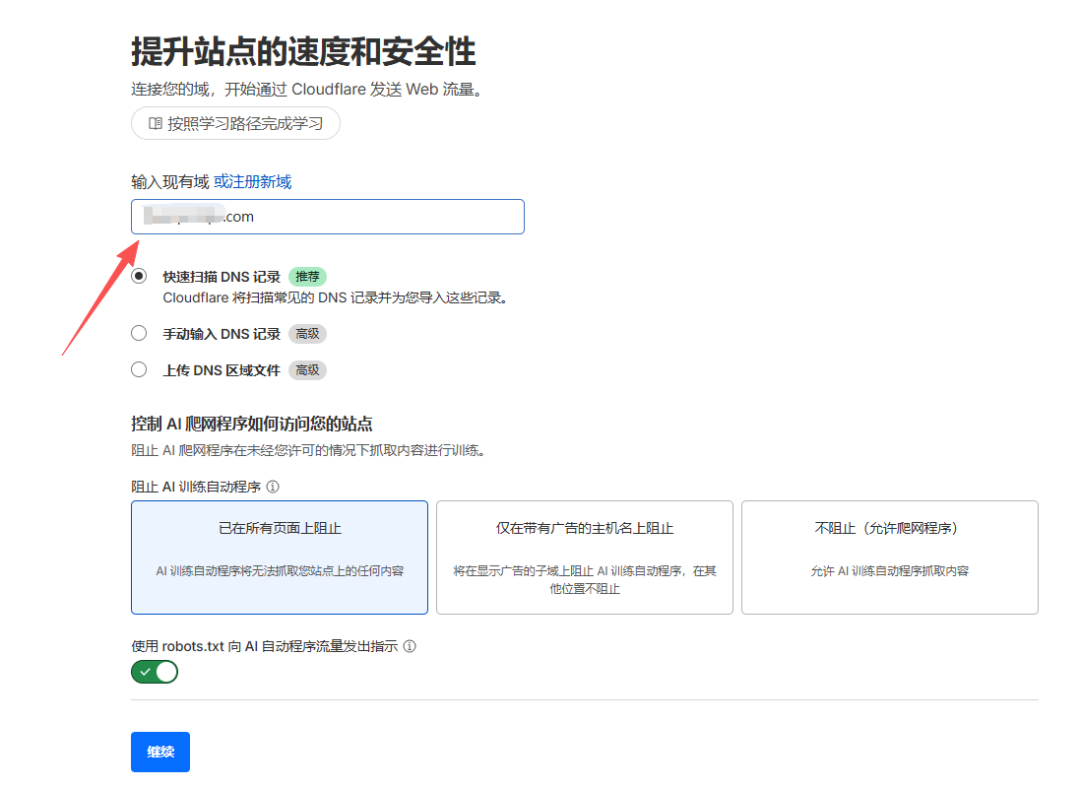Choose the 仅在带有广告的主机名上阻止 card

pos(584,557)
